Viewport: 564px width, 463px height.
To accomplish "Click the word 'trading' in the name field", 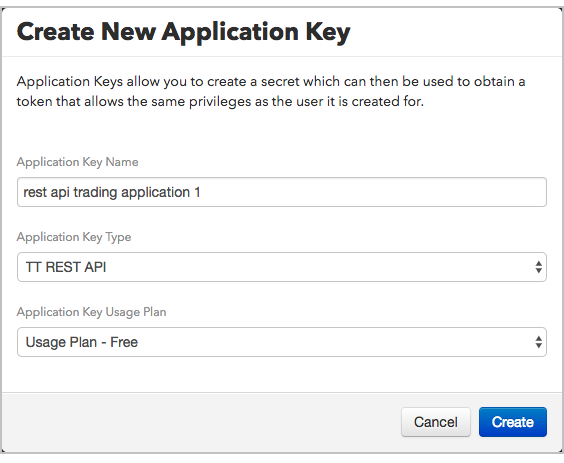I will (x=95, y=192).
